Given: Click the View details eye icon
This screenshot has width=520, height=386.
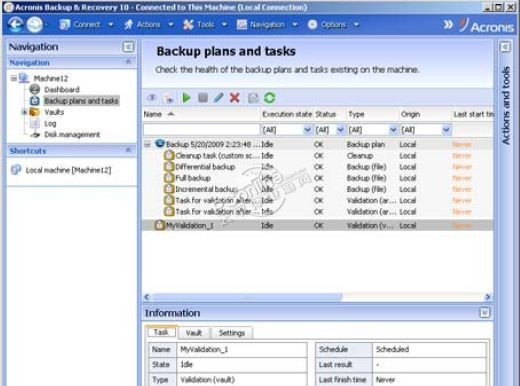Looking at the screenshot, I should [x=152, y=98].
